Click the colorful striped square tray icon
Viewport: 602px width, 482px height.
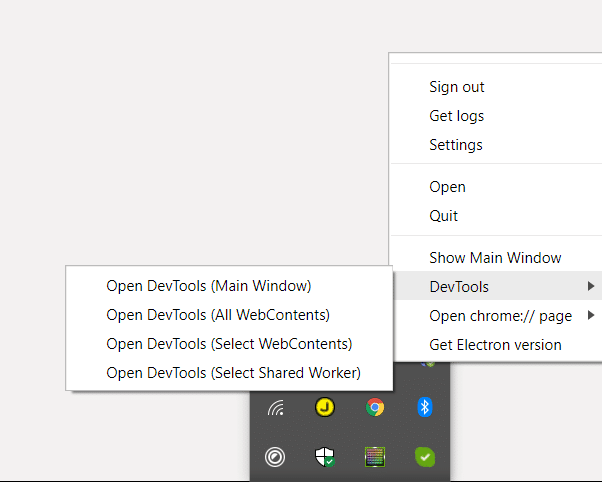(x=375, y=457)
